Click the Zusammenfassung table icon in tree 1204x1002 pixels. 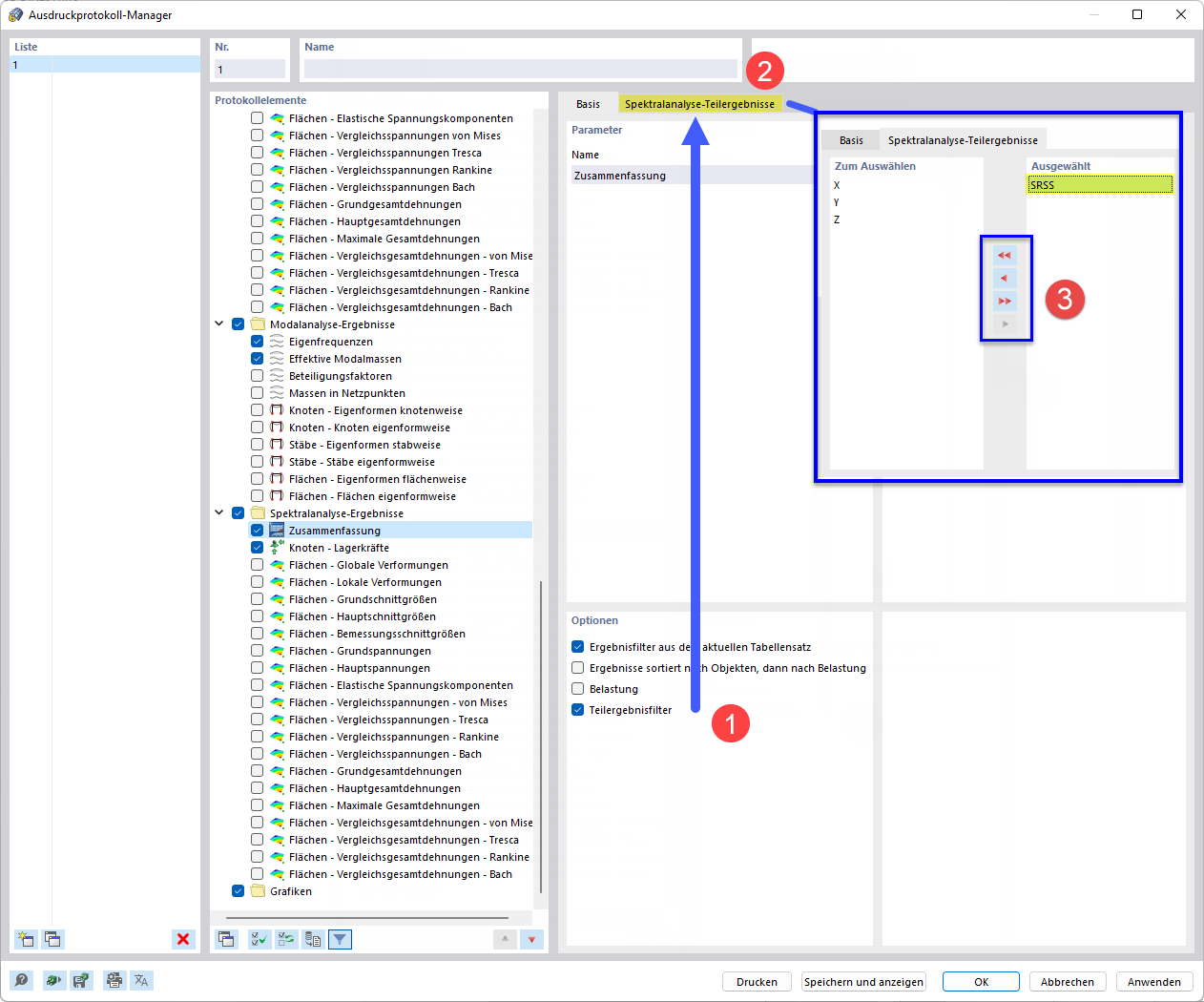[x=277, y=531]
